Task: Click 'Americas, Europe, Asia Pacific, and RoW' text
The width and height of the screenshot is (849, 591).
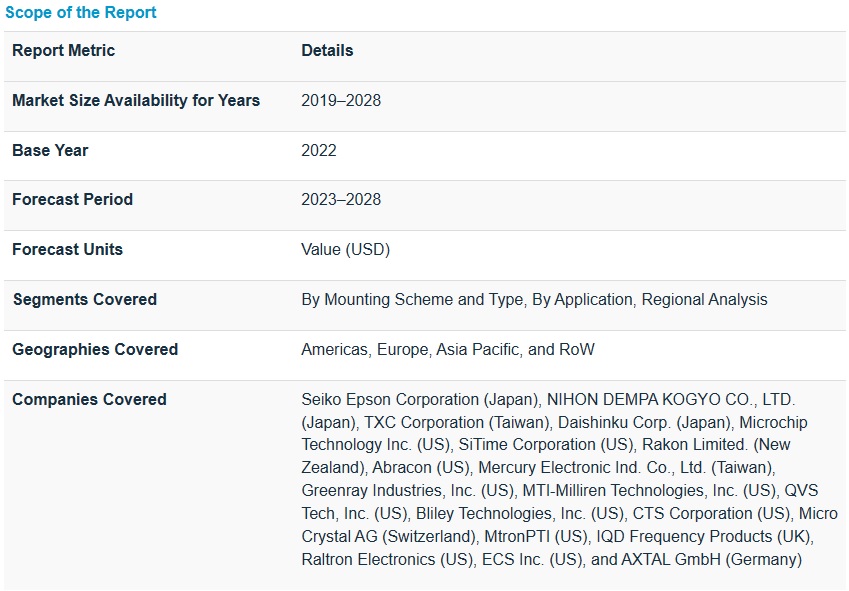Action: pos(448,350)
